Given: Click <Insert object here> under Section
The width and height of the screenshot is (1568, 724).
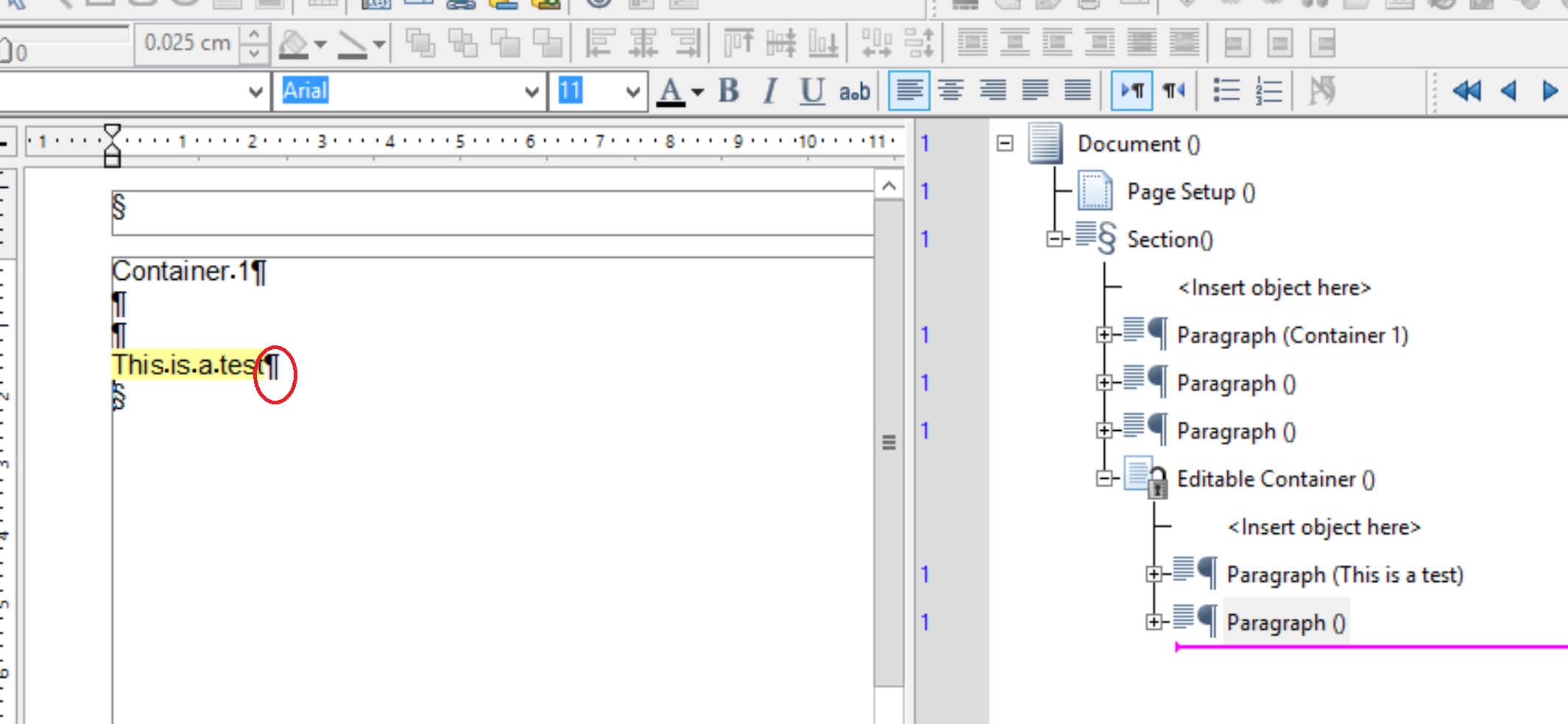Looking at the screenshot, I should (1274, 287).
